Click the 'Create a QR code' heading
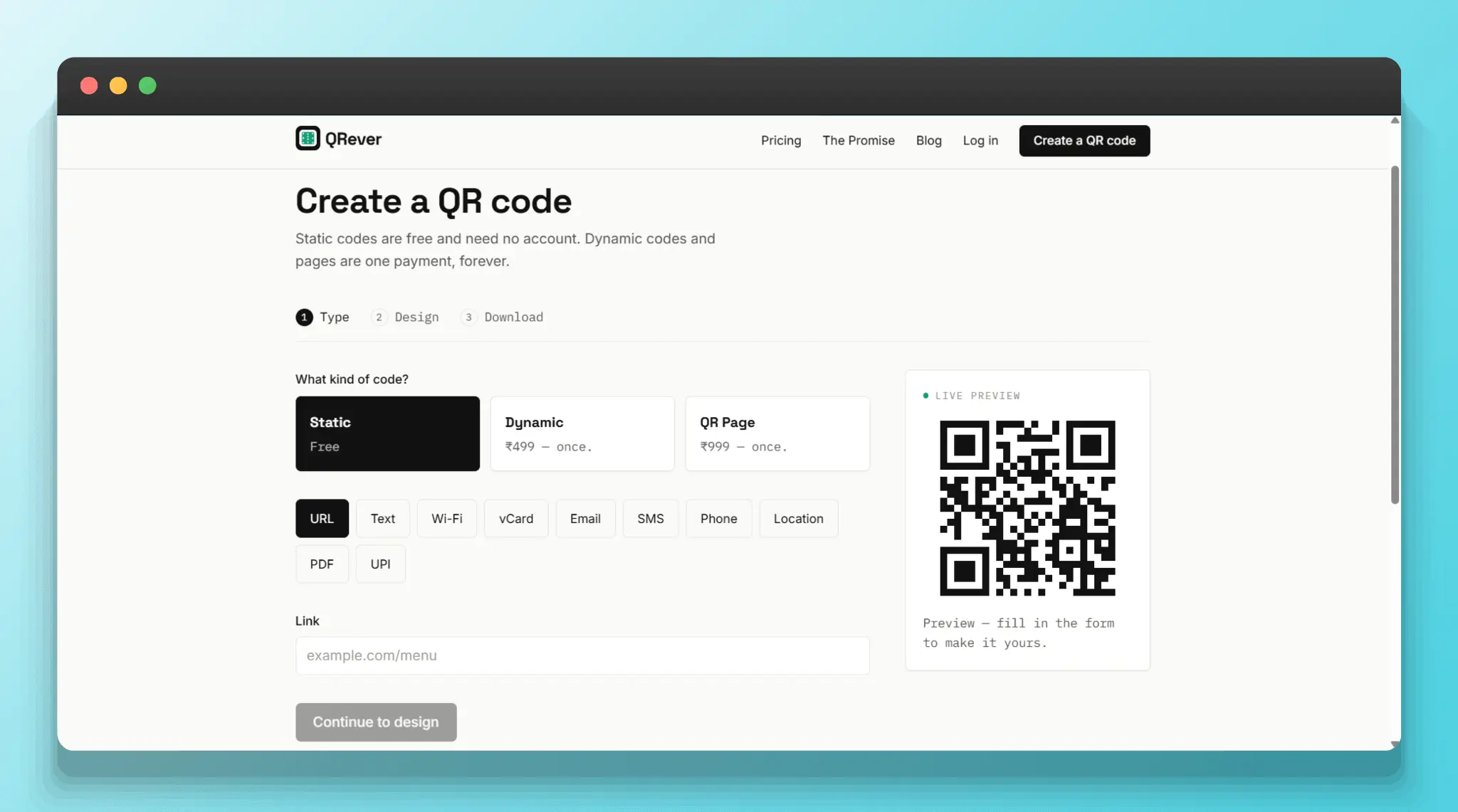Viewport: 1458px width, 812px height. click(434, 201)
